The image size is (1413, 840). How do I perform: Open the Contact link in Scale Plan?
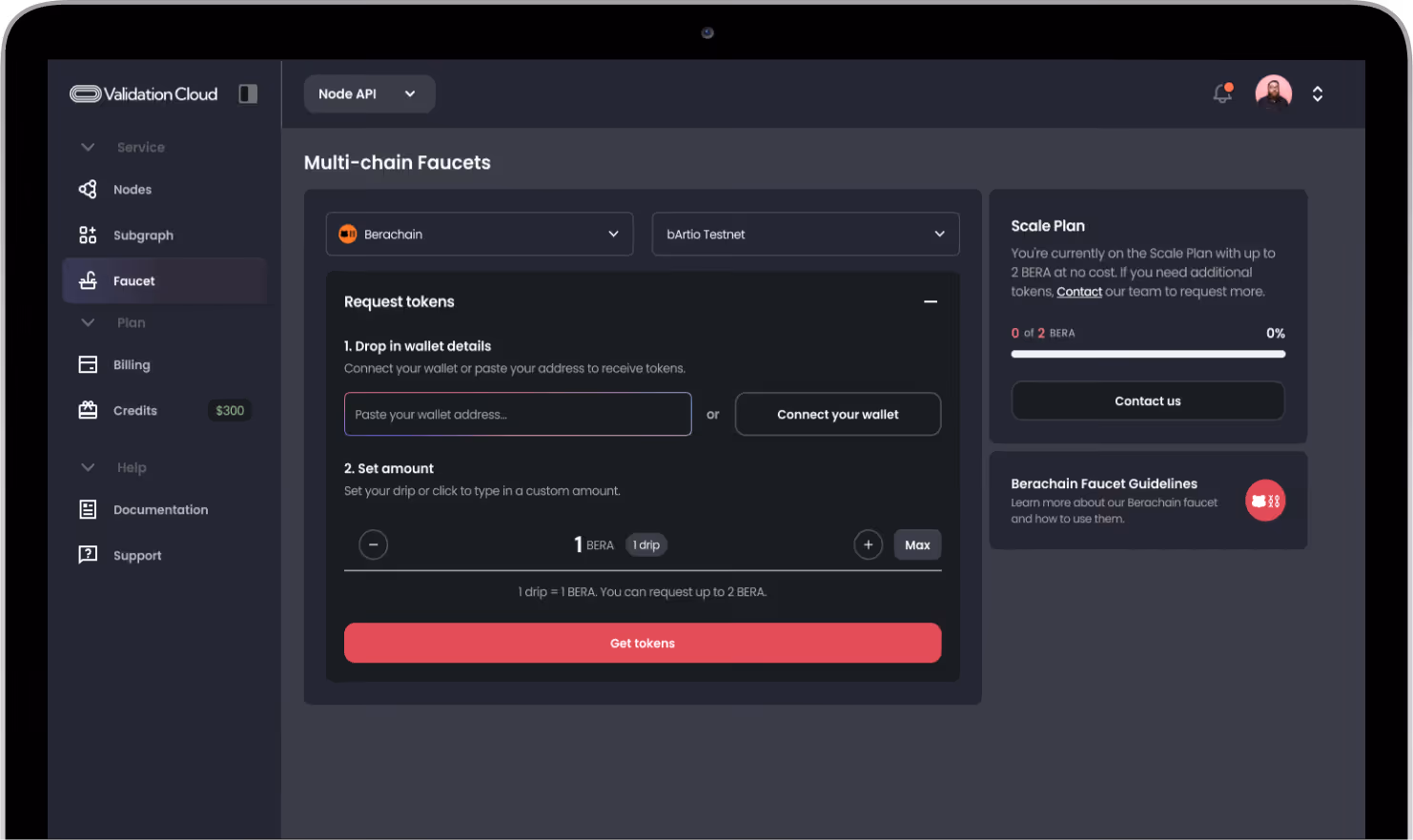(1078, 291)
